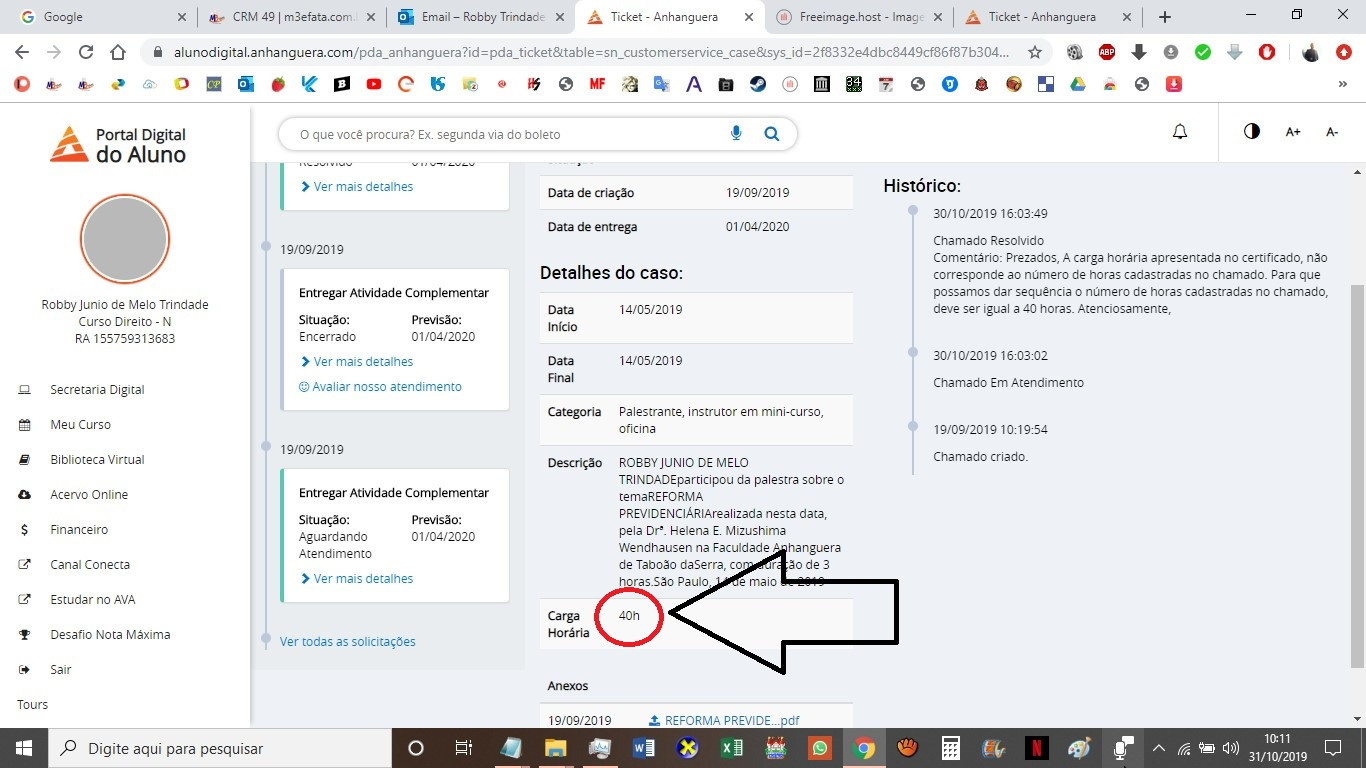
Task: Open Task View on taskbar
Action: pyautogui.click(x=464, y=748)
